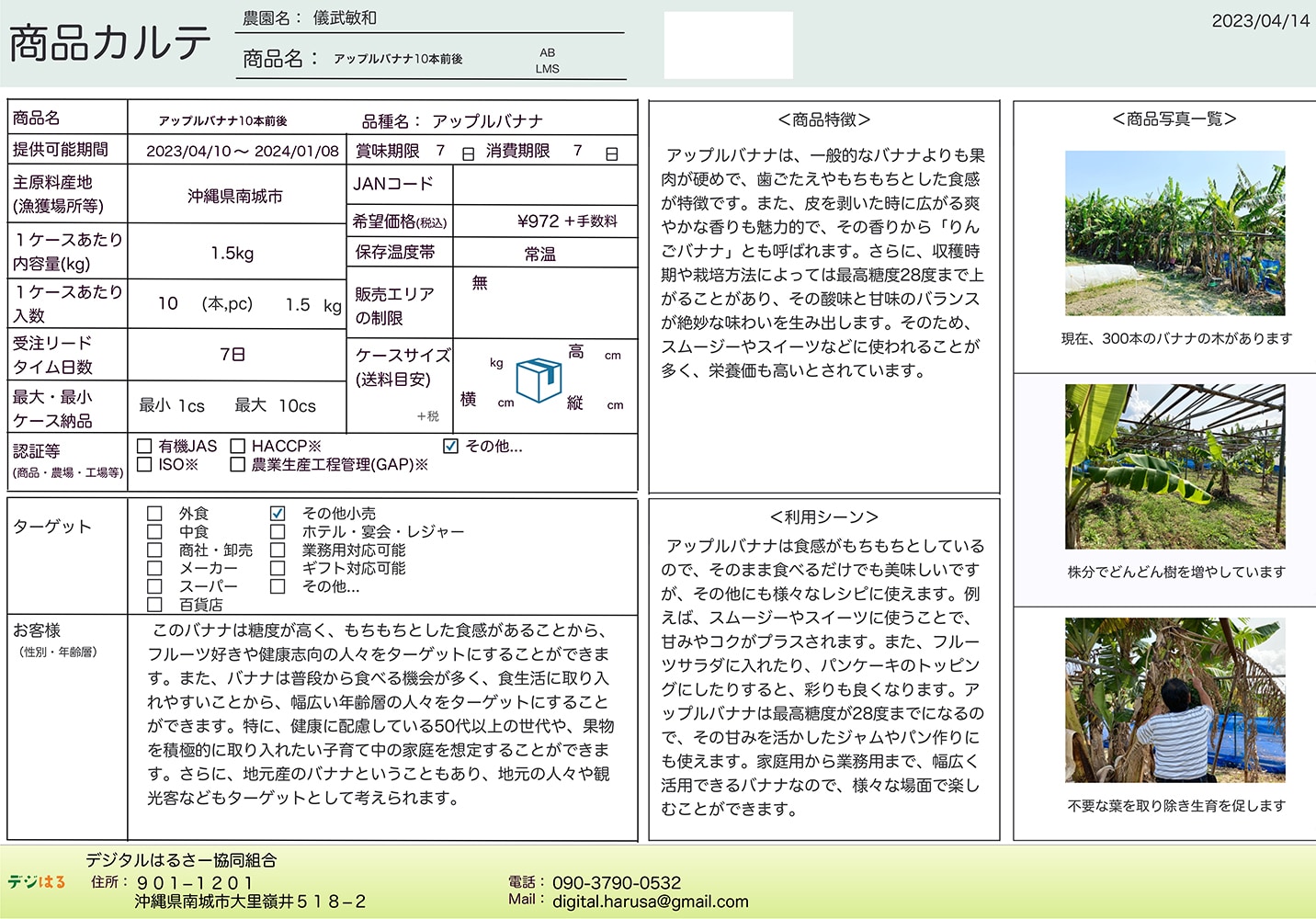The height and width of the screenshot is (919, 1316).
Task: Check the 百貨店 target checkbox
Action: click(x=154, y=605)
